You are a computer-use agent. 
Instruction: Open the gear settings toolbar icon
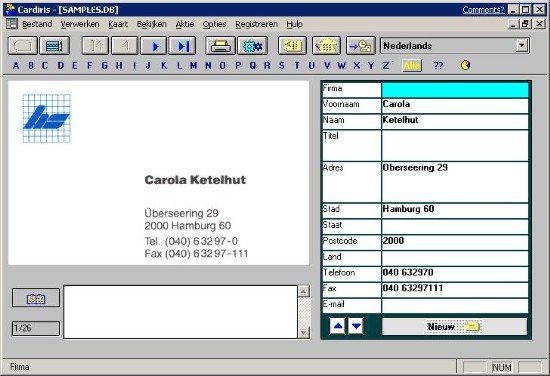[253, 46]
